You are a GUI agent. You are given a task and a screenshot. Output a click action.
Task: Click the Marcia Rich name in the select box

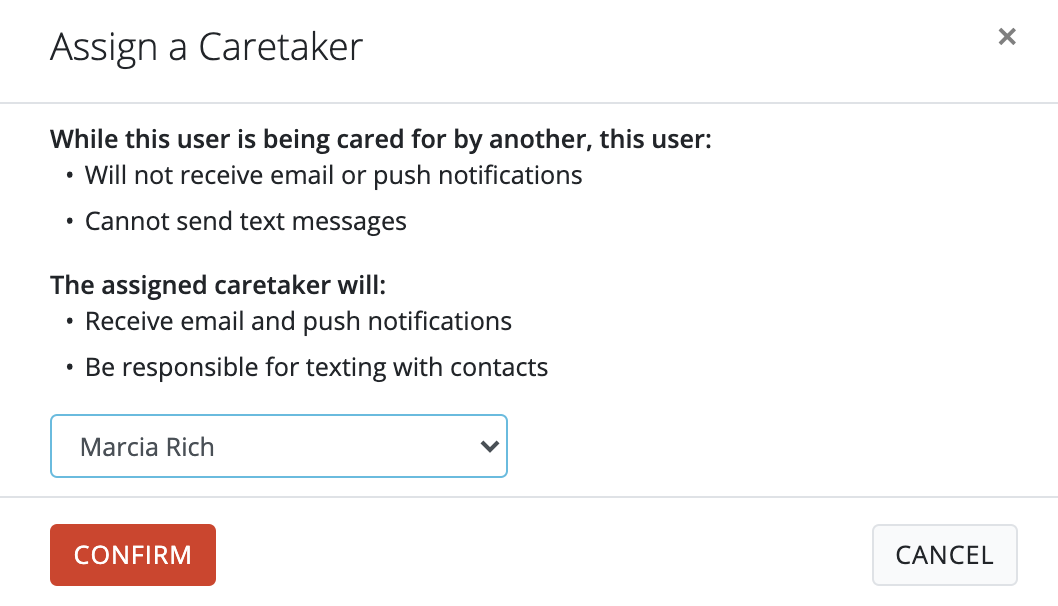(147, 447)
